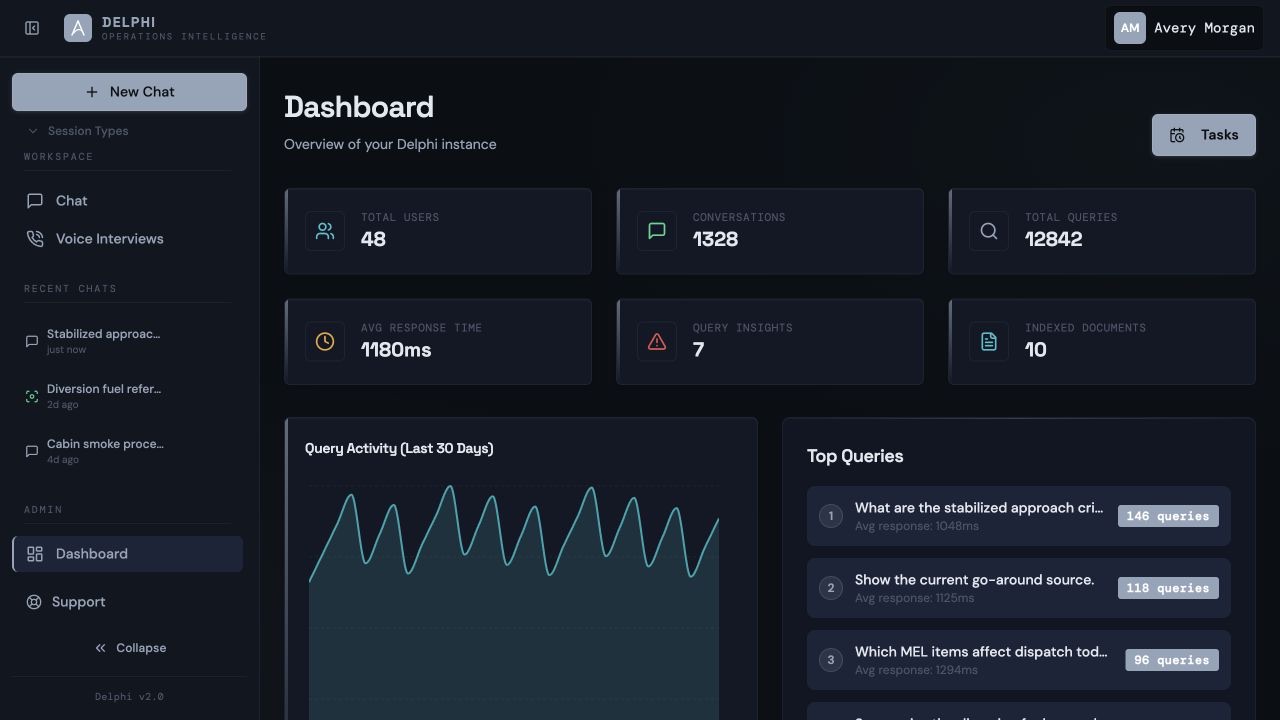
Task: Click the Dashboard grid icon in sidebar
Action: click(x=35, y=554)
